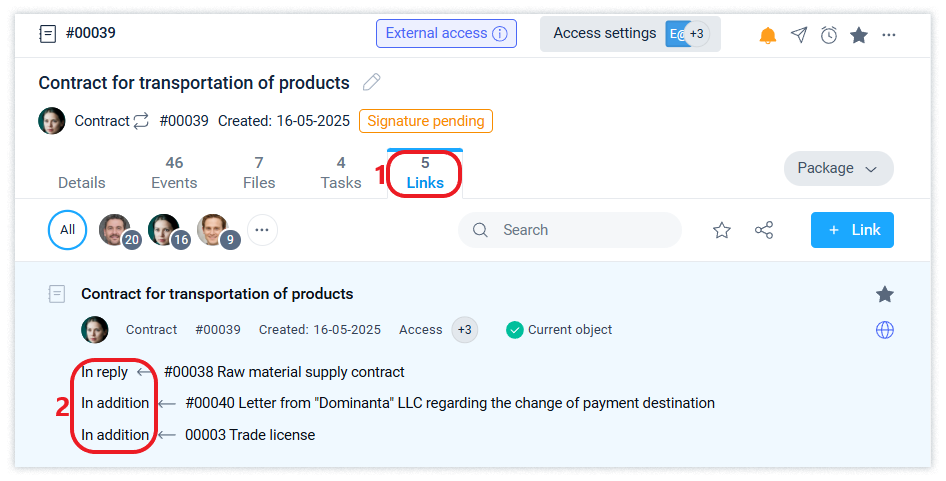Open the External access button
The width and height of the screenshot is (946, 481).
point(446,33)
